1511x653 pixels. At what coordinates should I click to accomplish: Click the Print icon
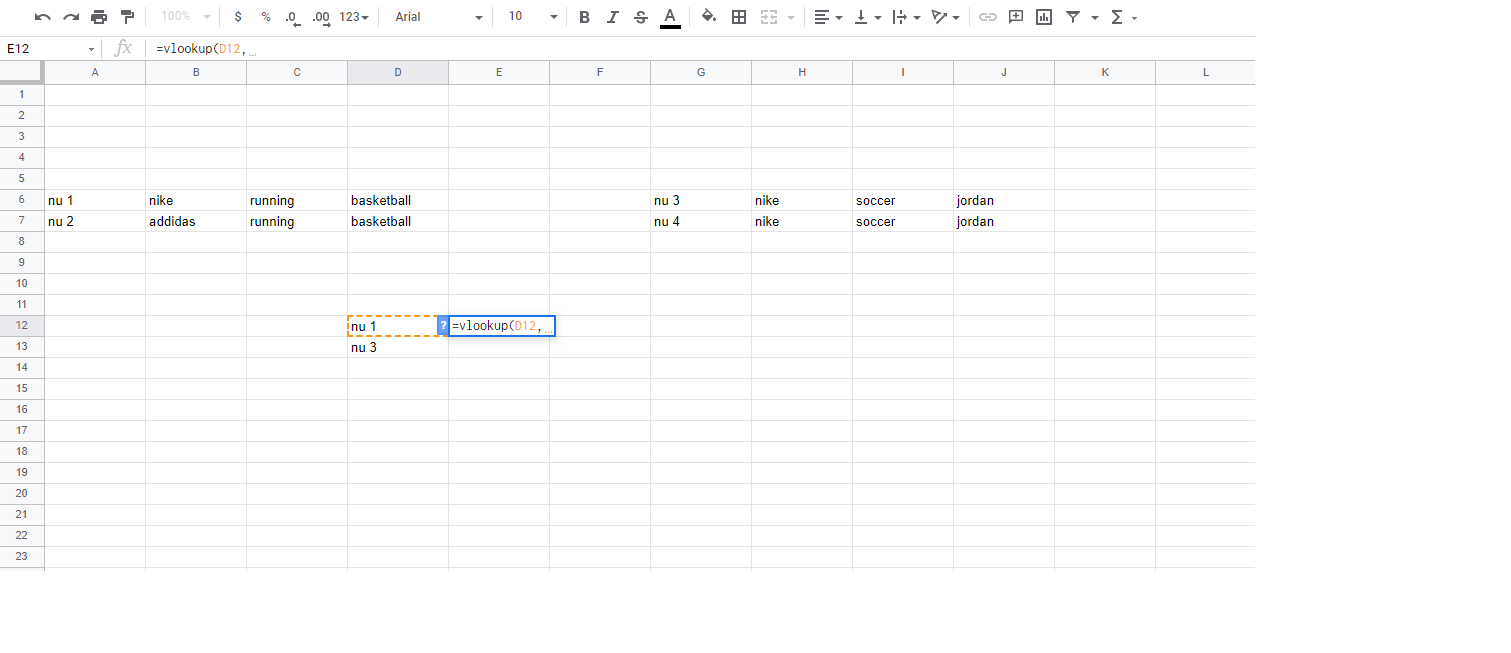pyautogui.click(x=98, y=17)
